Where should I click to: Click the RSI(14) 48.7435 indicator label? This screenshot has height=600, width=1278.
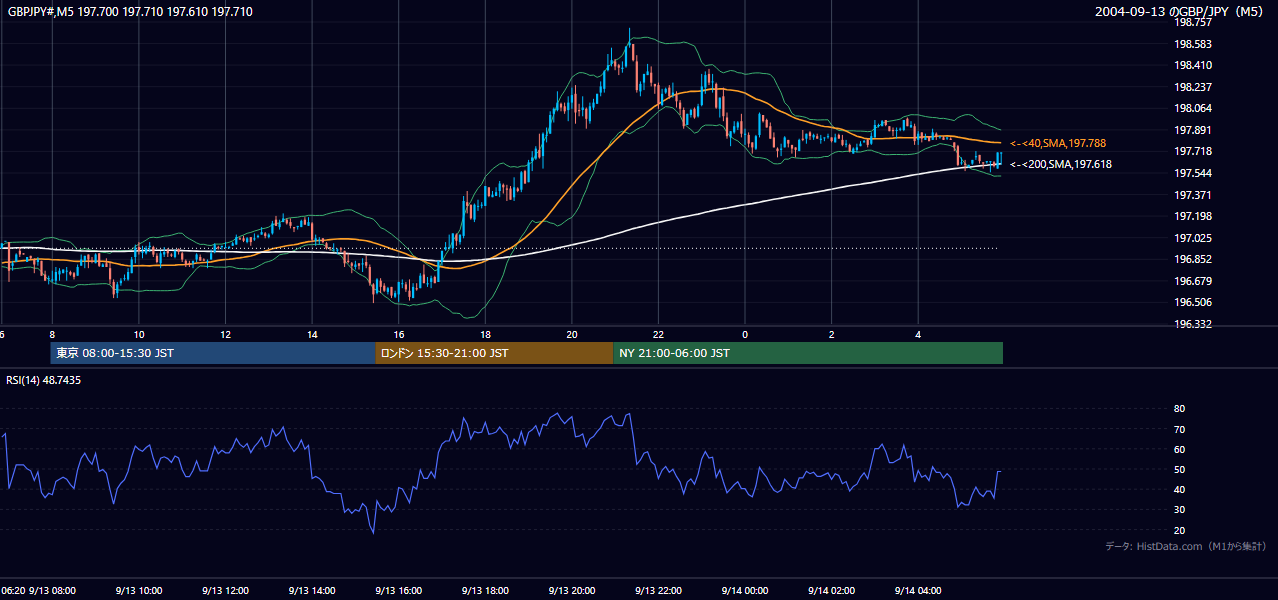point(44,380)
